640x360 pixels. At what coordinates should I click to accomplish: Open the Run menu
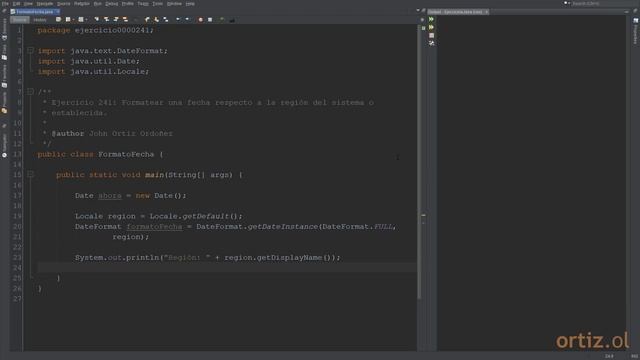[98, 4]
